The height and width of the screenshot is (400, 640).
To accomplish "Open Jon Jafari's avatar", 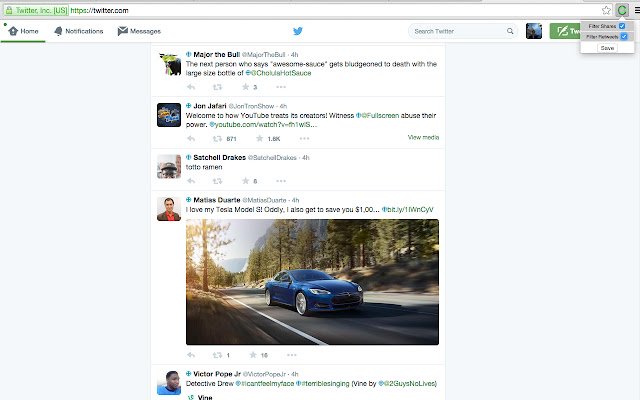I will tap(169, 115).
